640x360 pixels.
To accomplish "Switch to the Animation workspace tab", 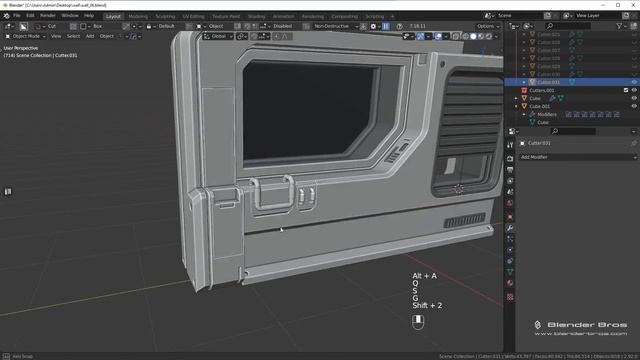I will (x=283, y=16).
